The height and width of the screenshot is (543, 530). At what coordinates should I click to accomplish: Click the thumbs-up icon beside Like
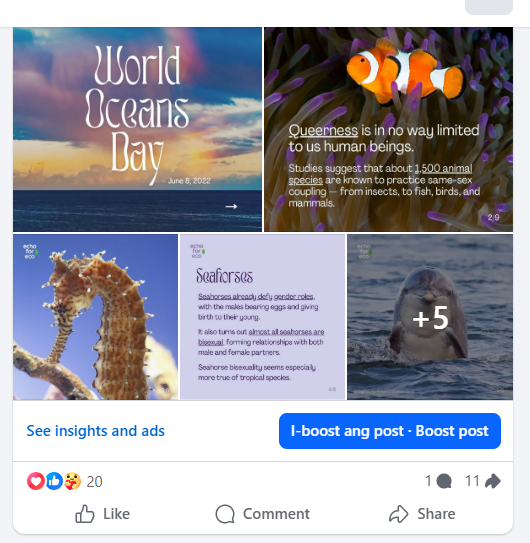pos(85,514)
